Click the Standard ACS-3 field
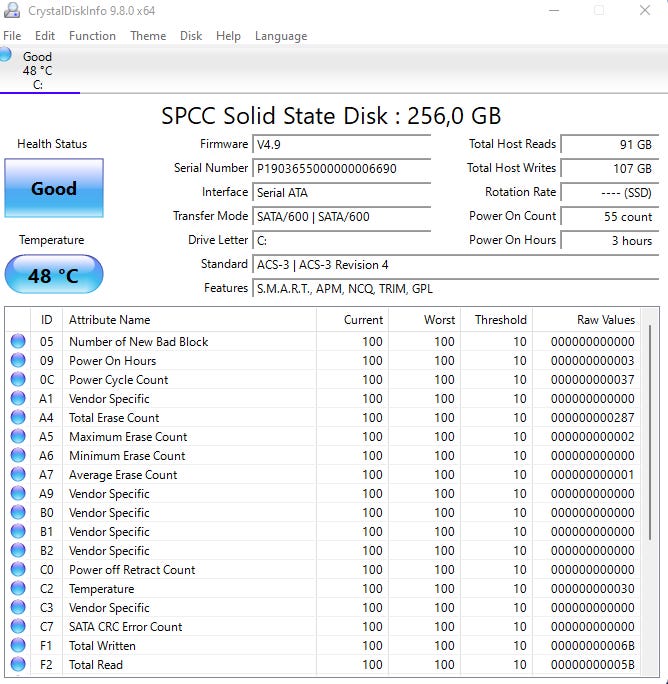This screenshot has width=668, height=684. click(456, 264)
